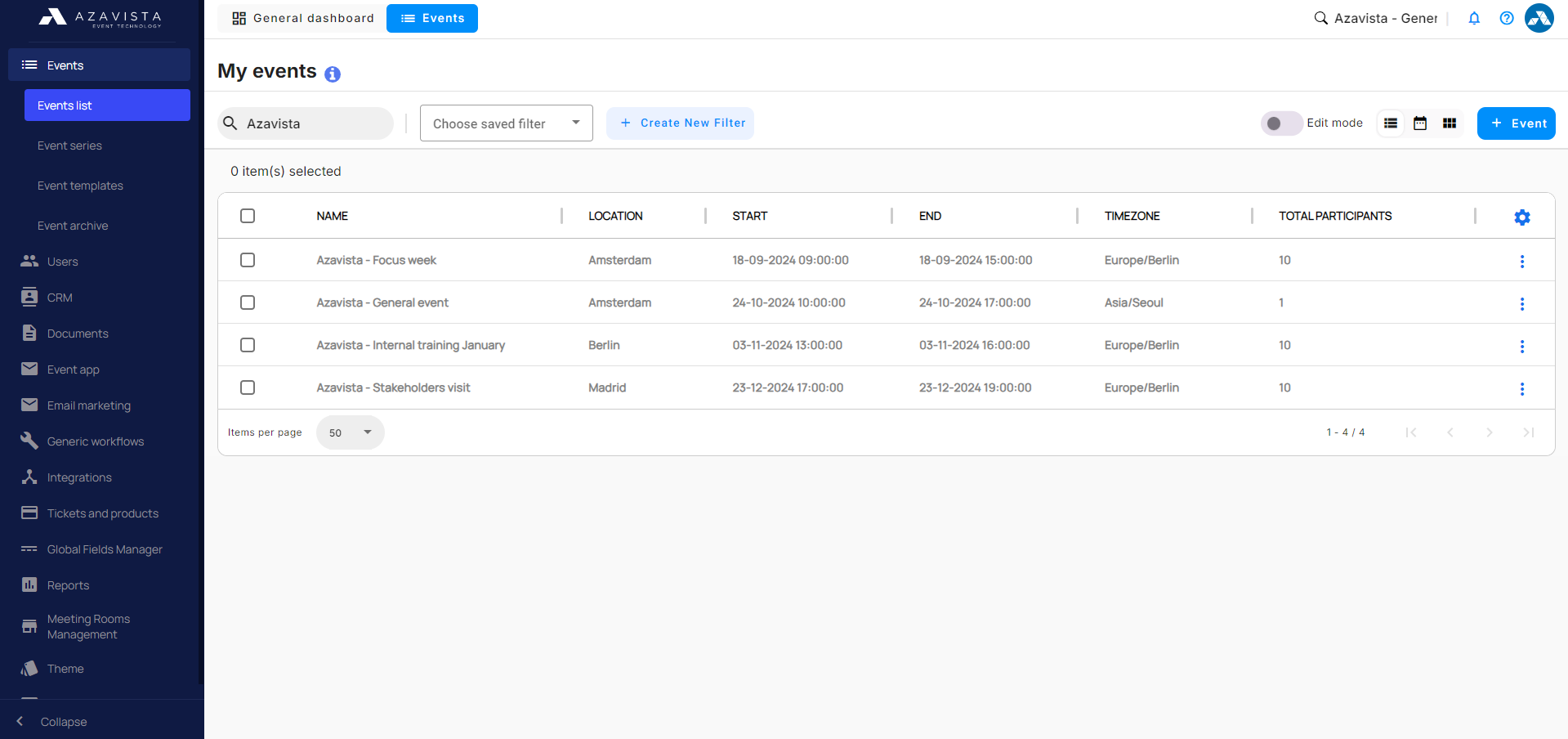Open the notifications bell

(x=1474, y=18)
